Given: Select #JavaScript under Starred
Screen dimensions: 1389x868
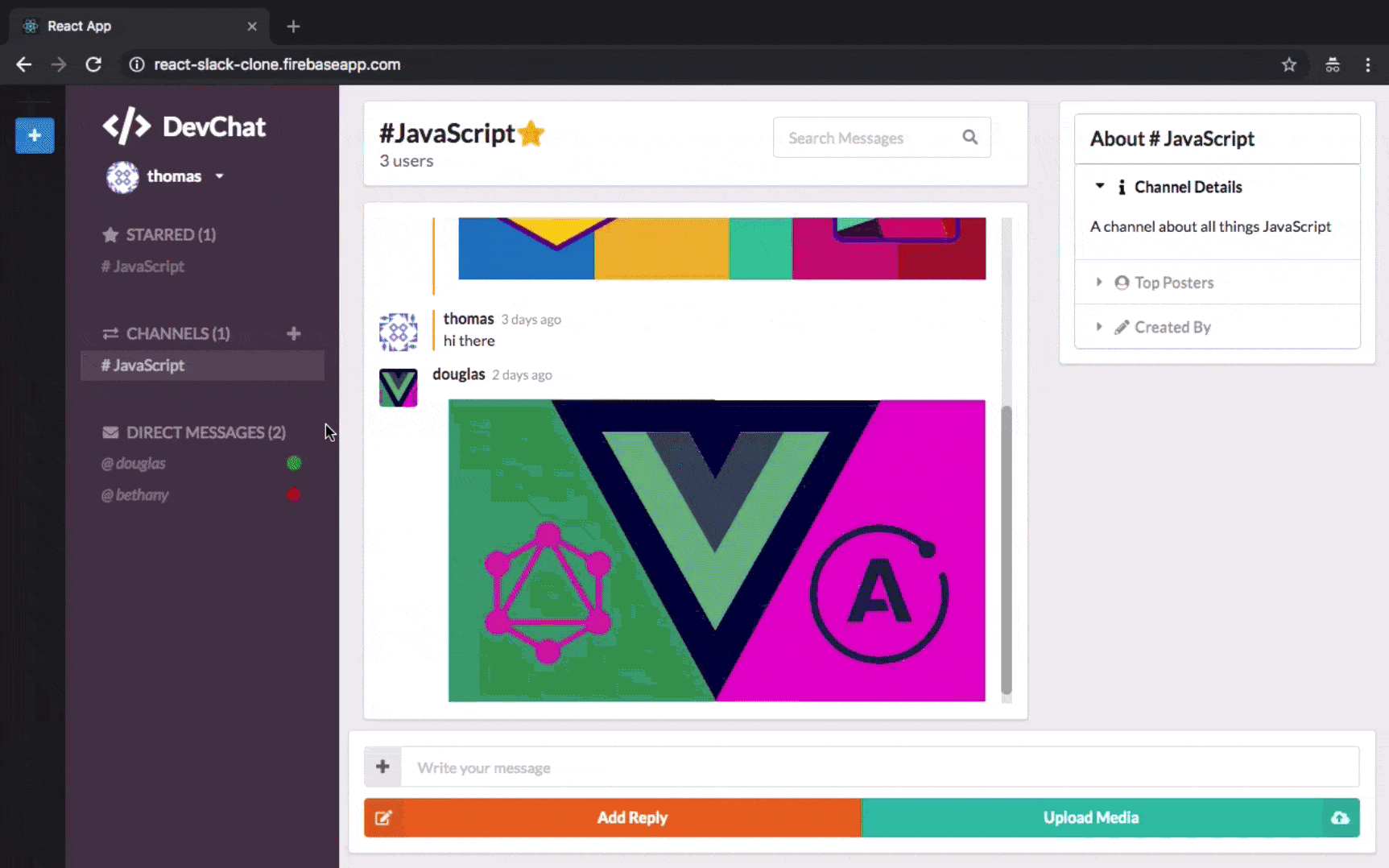Looking at the screenshot, I should pyautogui.click(x=143, y=267).
